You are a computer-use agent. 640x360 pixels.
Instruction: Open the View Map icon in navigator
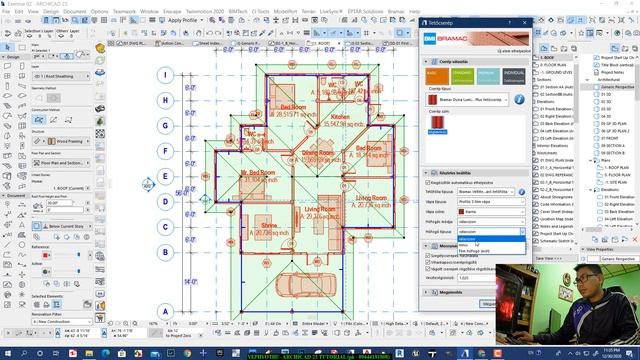coord(554,48)
